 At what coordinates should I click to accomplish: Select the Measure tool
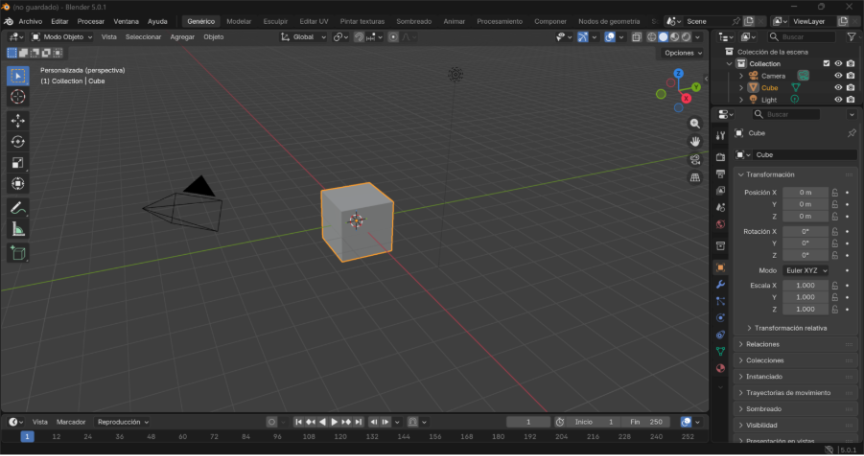pyautogui.click(x=18, y=230)
